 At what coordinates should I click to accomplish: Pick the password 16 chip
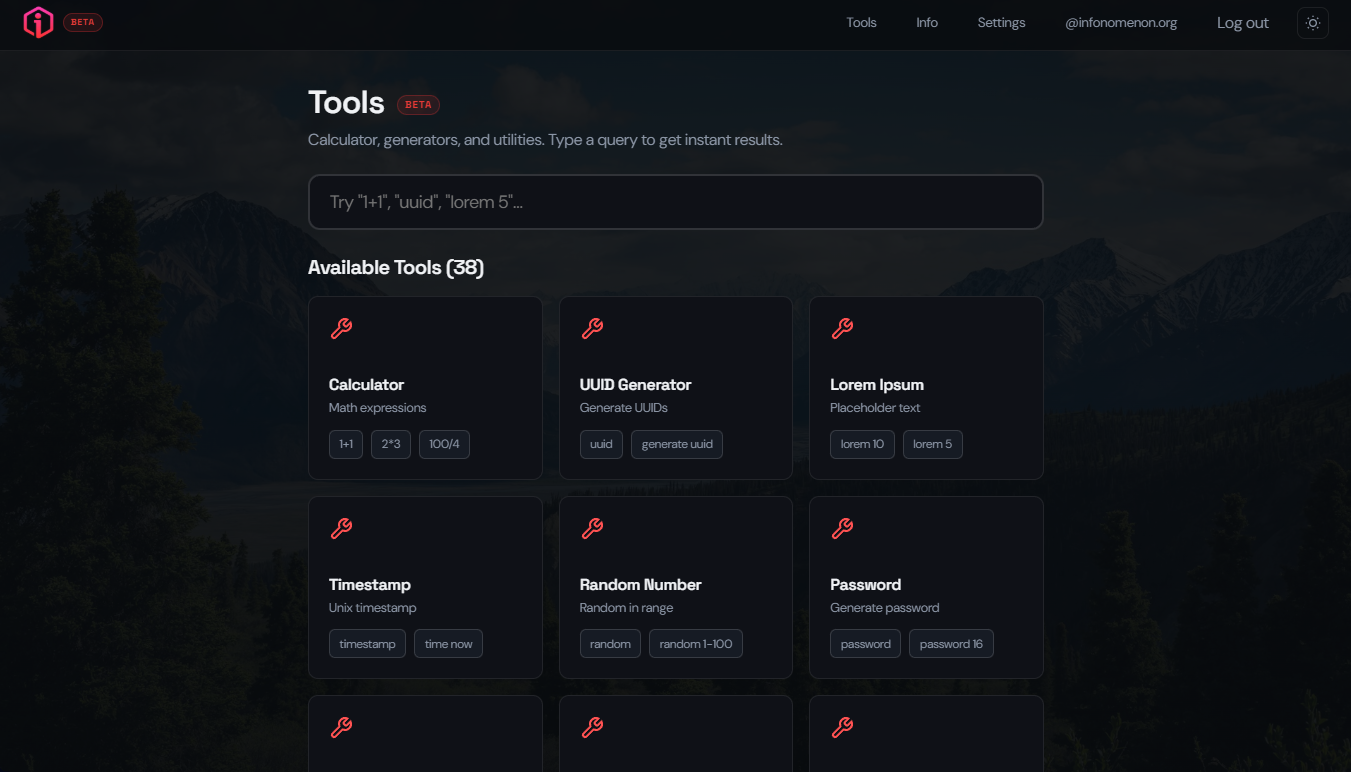click(951, 644)
